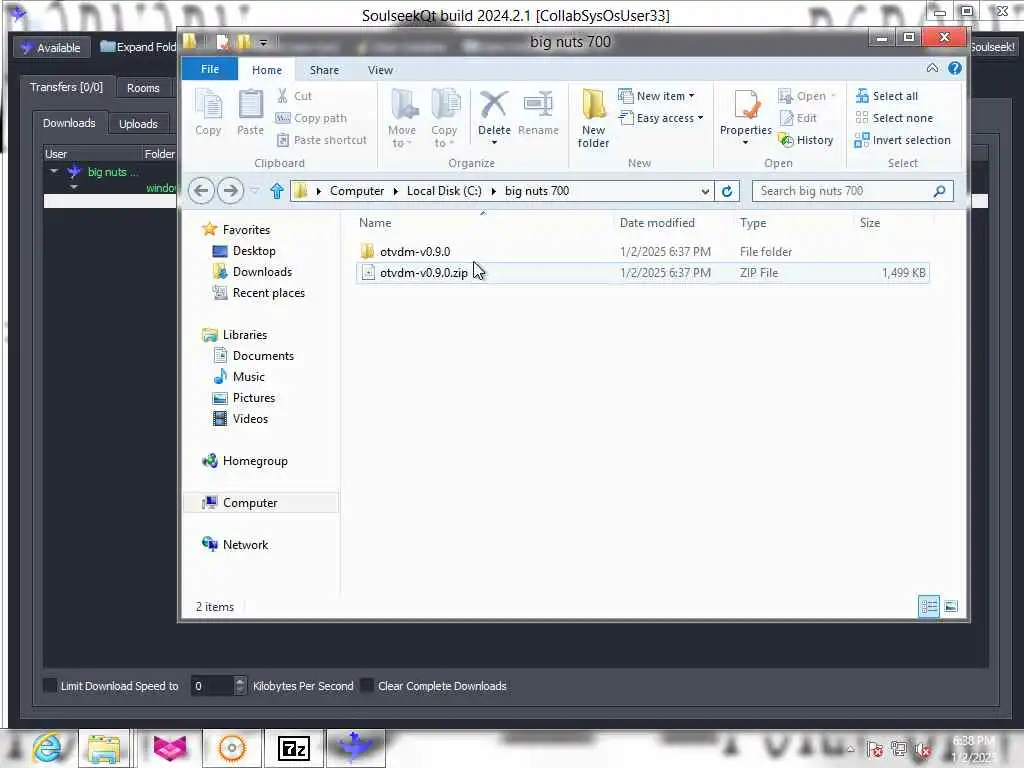1024x768 pixels.
Task: Open the New item dropdown
Action: 656,96
